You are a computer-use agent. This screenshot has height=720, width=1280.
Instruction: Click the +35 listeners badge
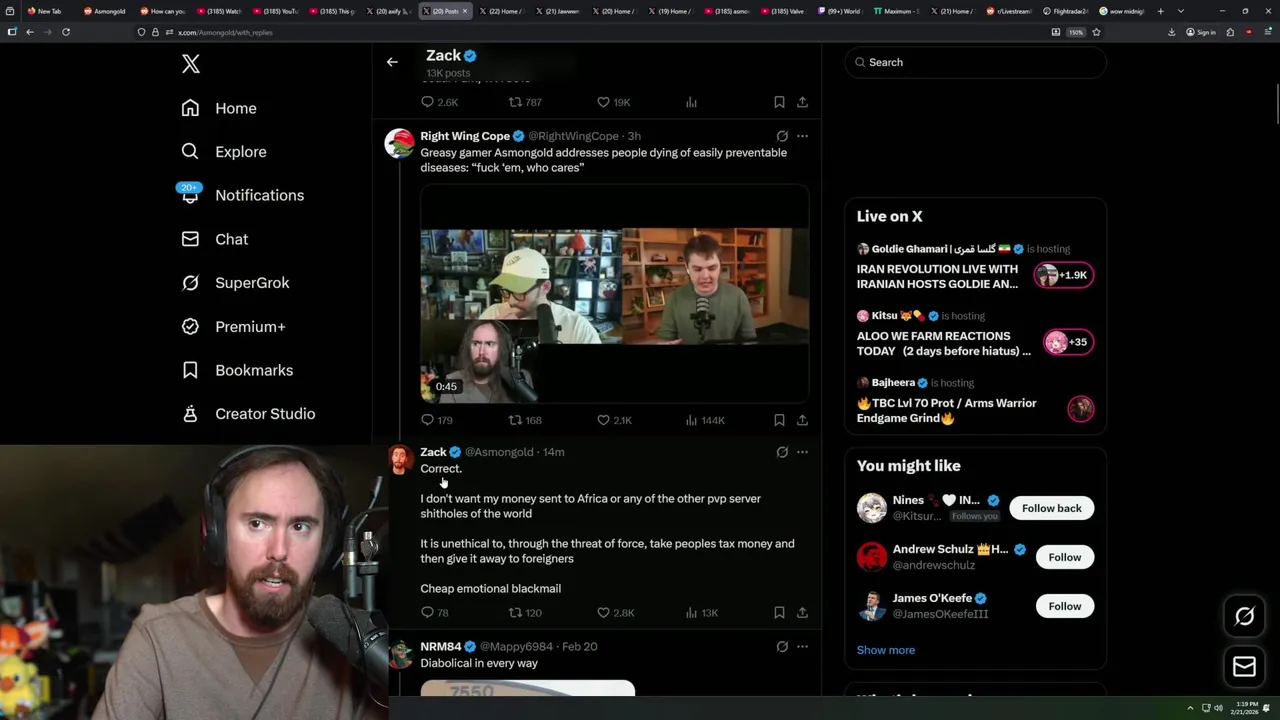tap(1068, 342)
